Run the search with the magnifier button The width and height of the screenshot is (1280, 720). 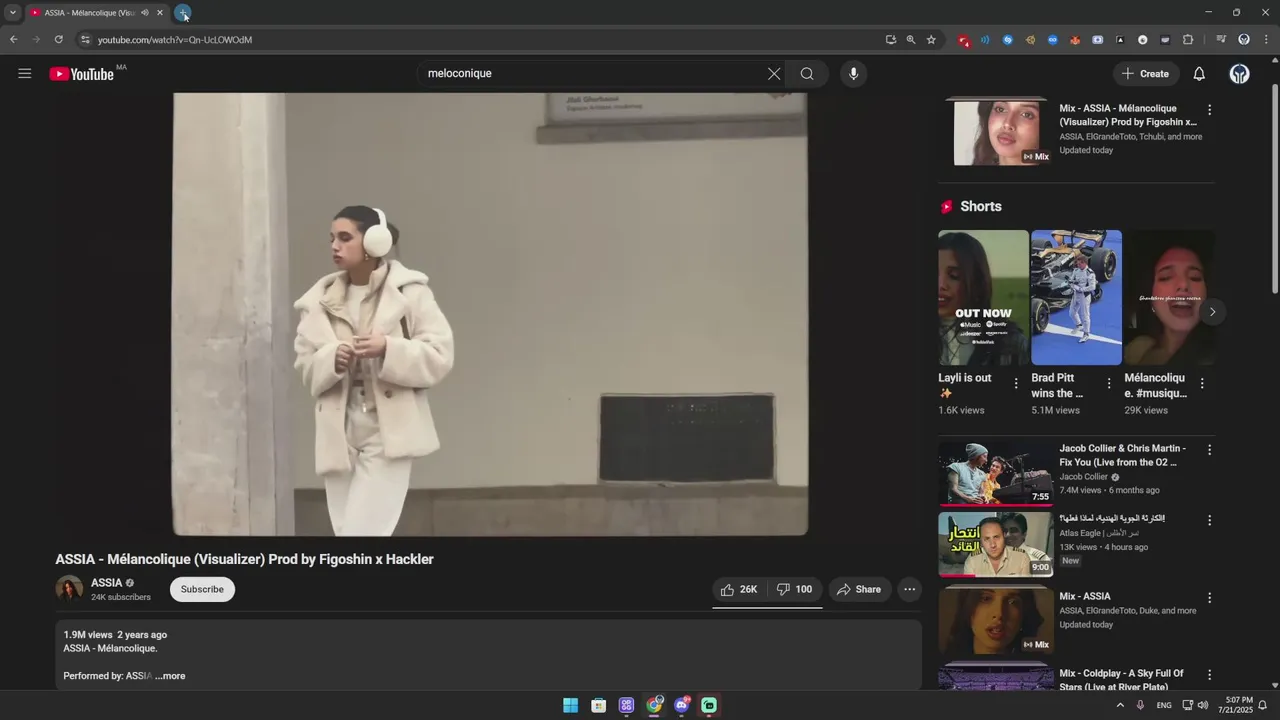(807, 74)
